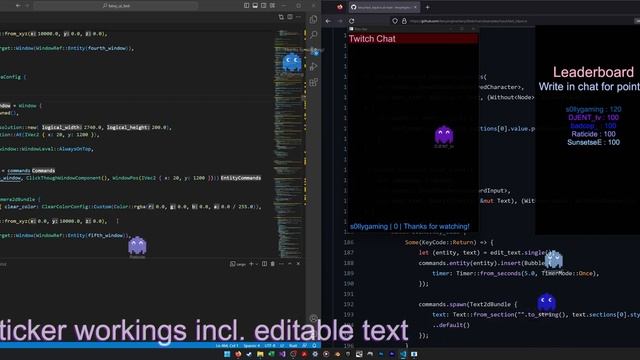Open the Firefox View pinned icon

340,7
